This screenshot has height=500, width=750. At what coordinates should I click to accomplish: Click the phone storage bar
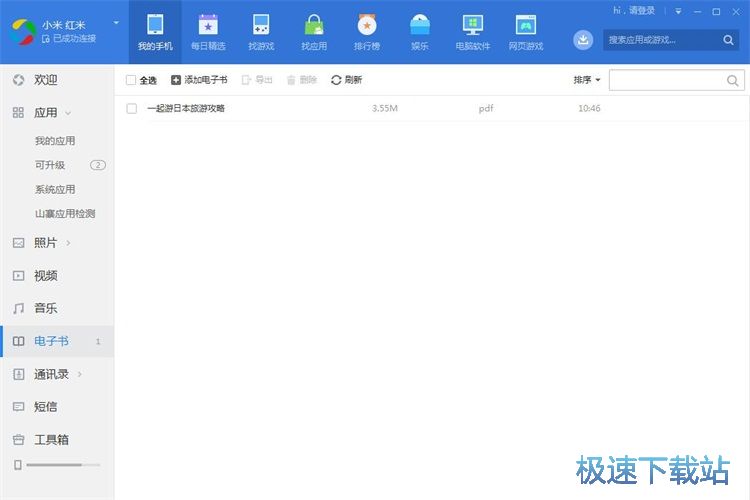point(63,465)
